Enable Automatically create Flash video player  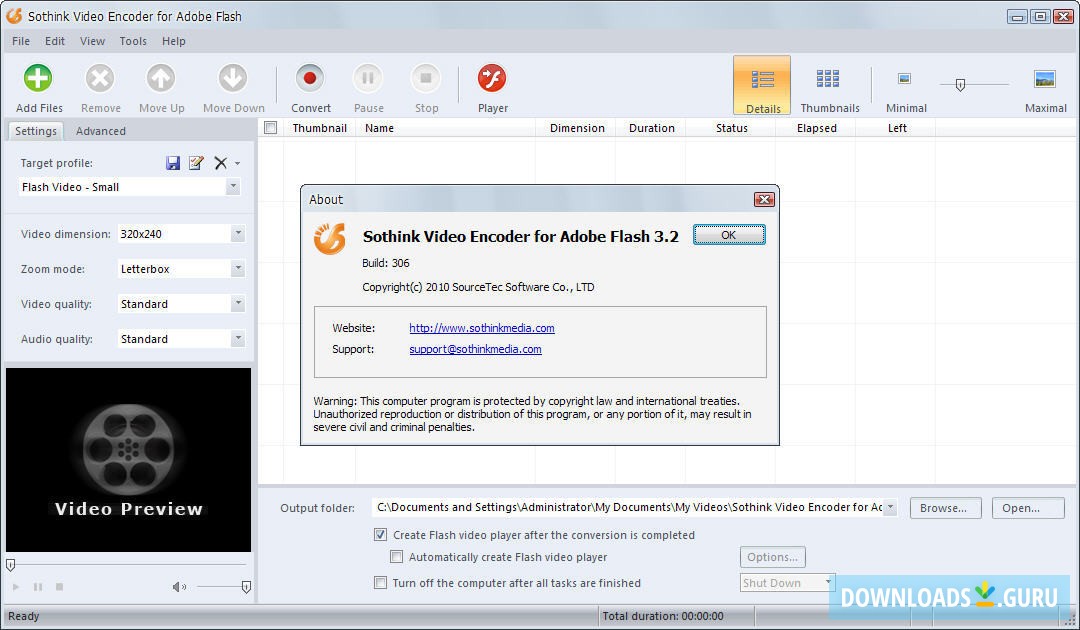[x=396, y=557]
